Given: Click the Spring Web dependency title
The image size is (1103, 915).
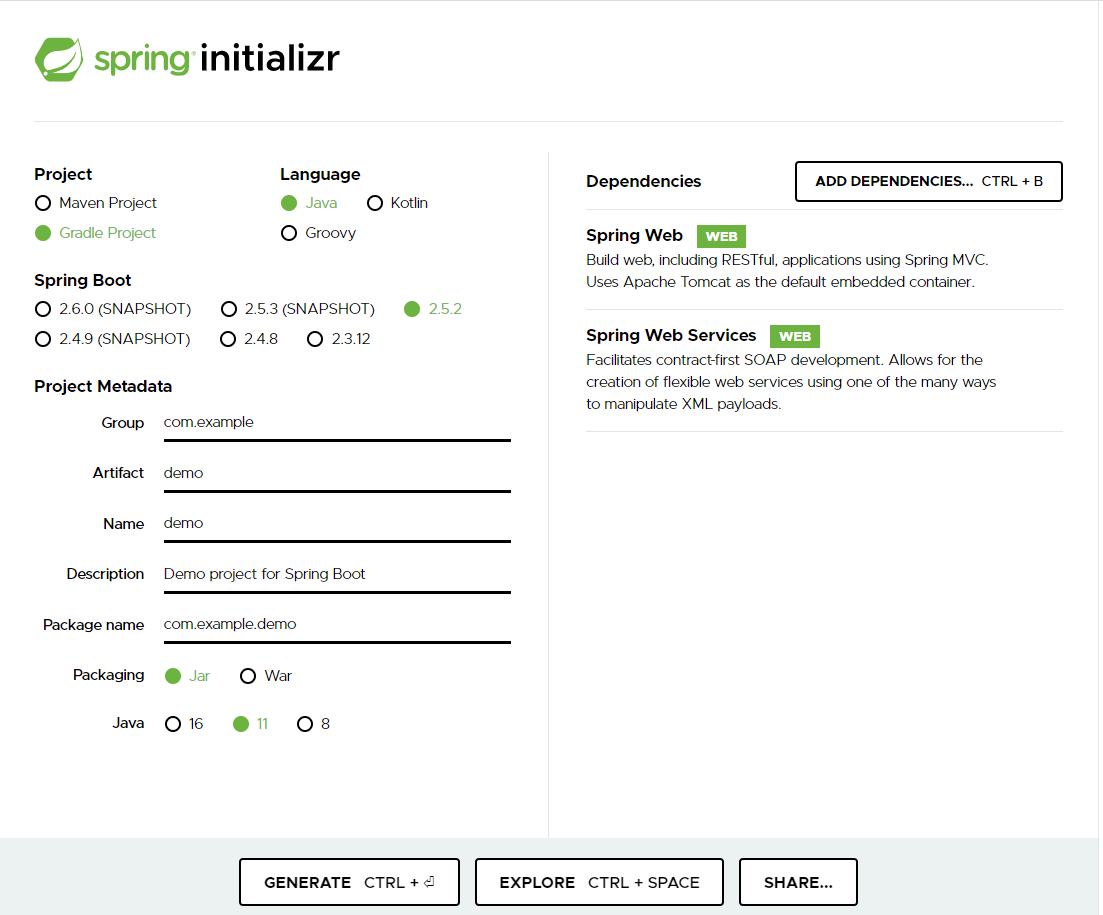Looking at the screenshot, I should click(x=635, y=236).
